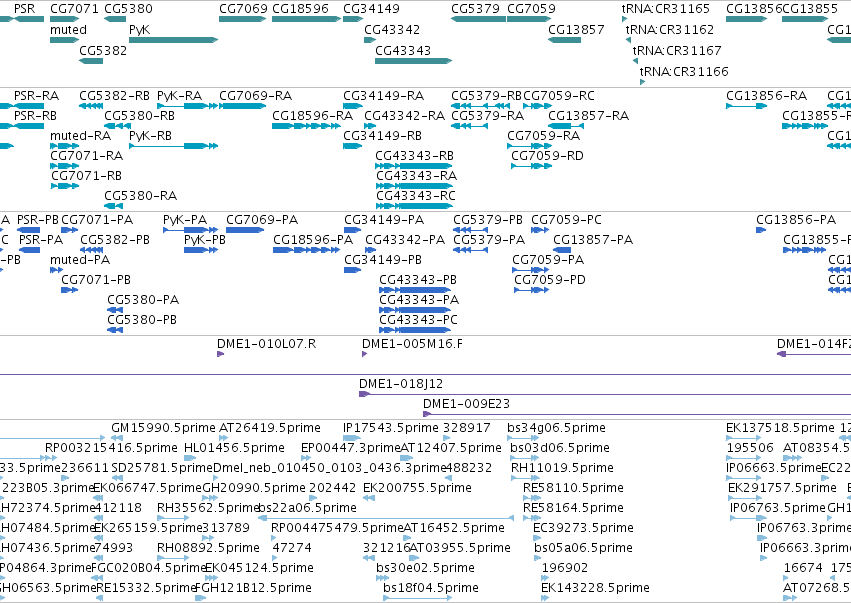Screen dimensions: 851x603
Task: Open the CG18596 gene feature in top track
Action: tap(307, 19)
